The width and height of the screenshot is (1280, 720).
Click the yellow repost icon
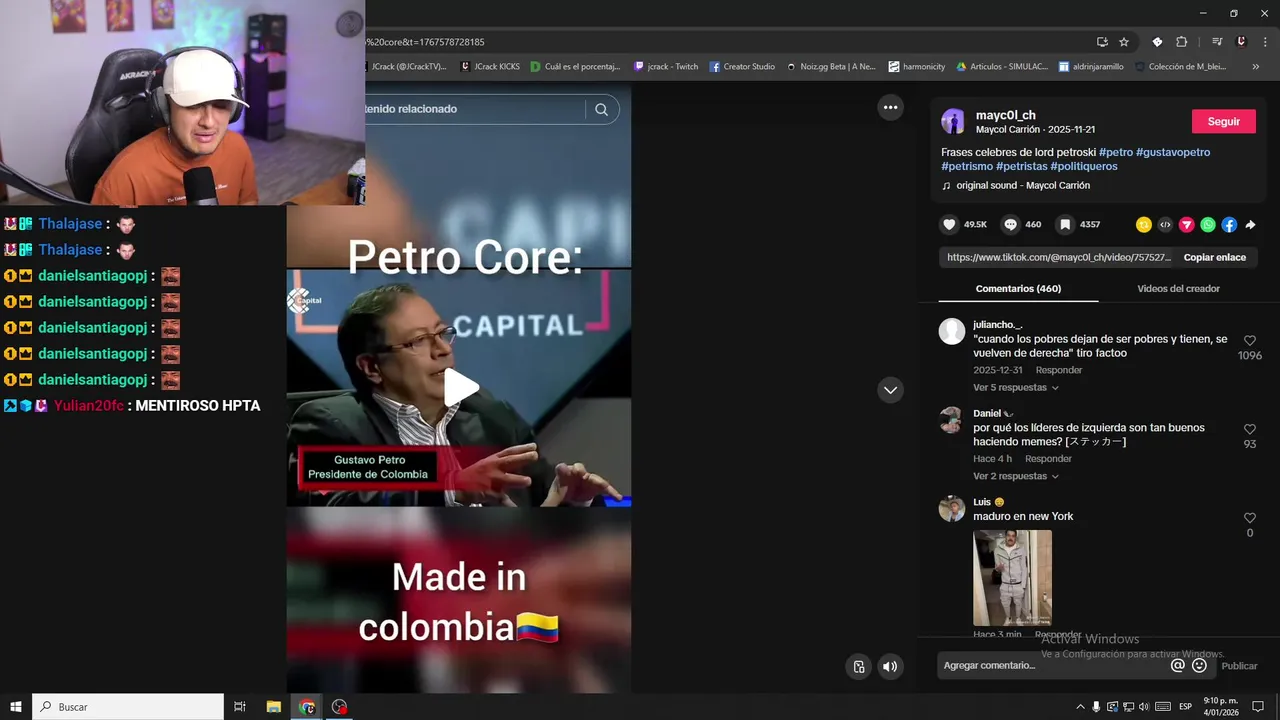pos(1143,225)
